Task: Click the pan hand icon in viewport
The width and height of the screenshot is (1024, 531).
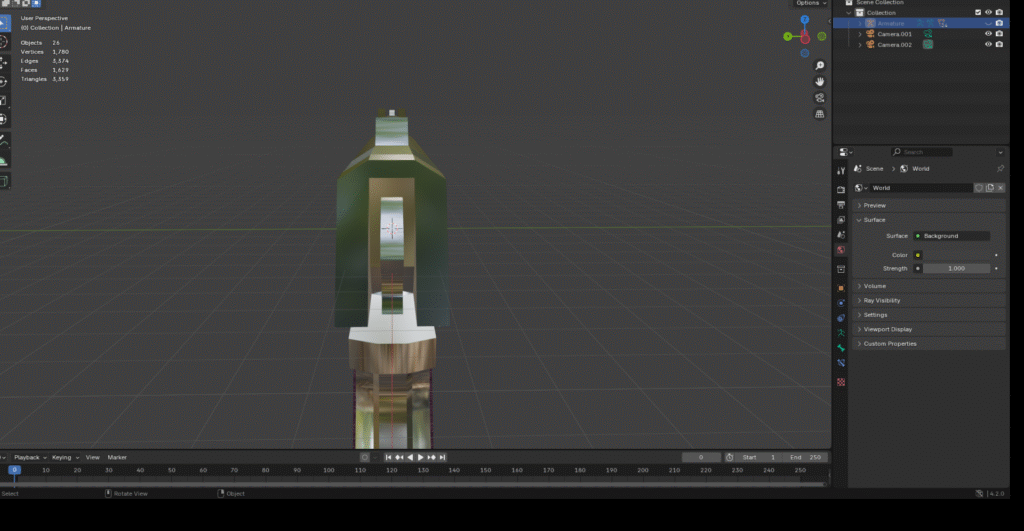Action: tap(820, 82)
